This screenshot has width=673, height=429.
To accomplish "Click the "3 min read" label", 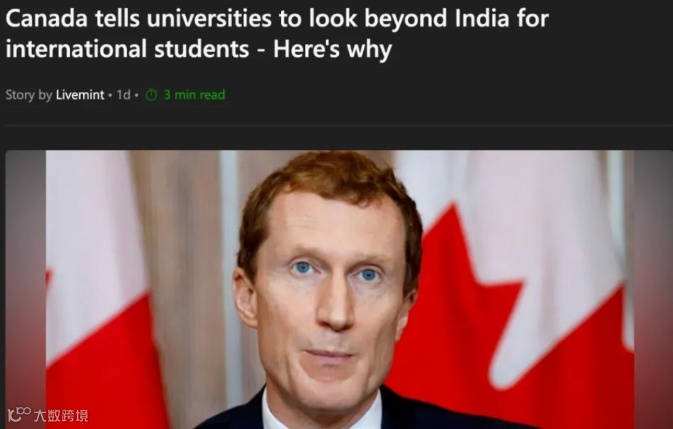I will pyautogui.click(x=194, y=95).
